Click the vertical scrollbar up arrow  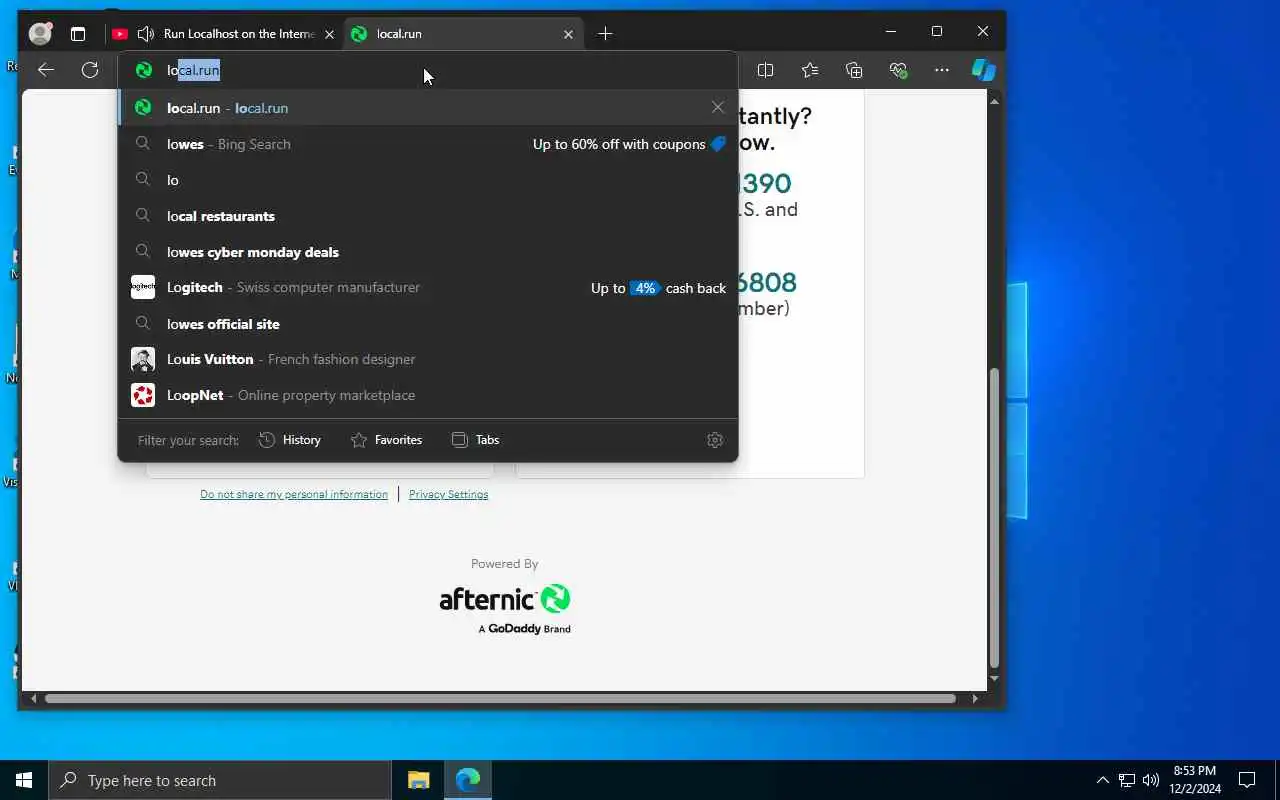pyautogui.click(x=994, y=101)
